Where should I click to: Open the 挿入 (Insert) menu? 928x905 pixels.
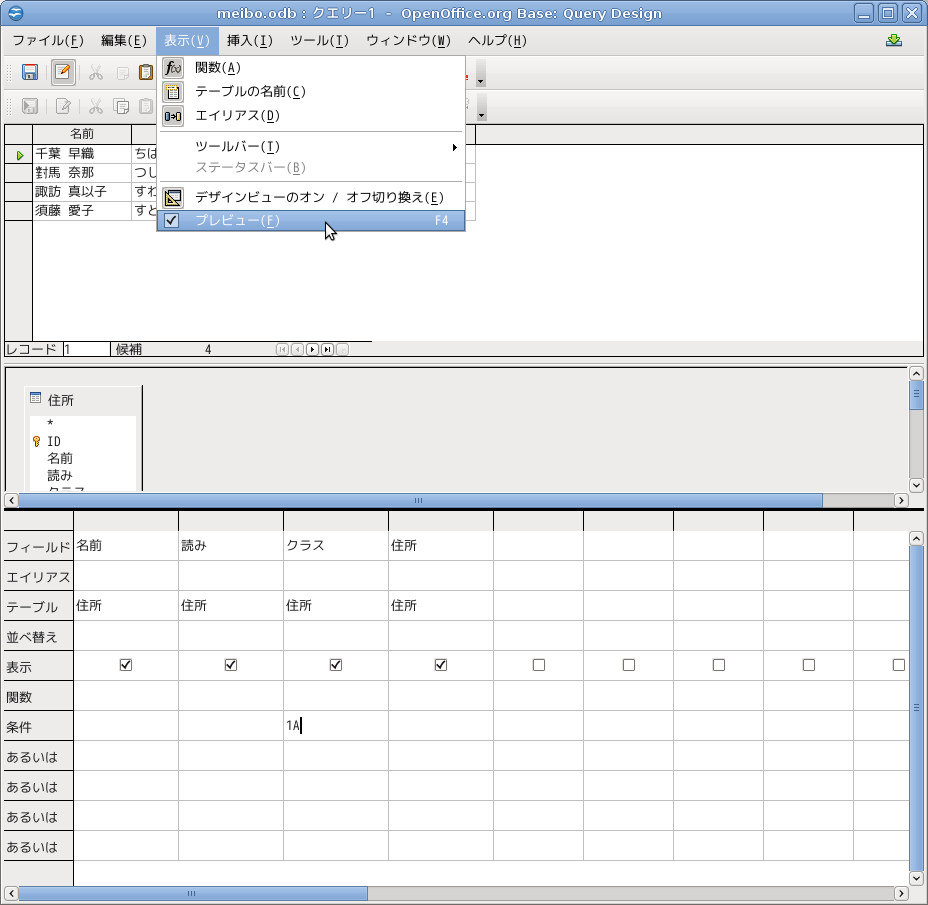(249, 41)
